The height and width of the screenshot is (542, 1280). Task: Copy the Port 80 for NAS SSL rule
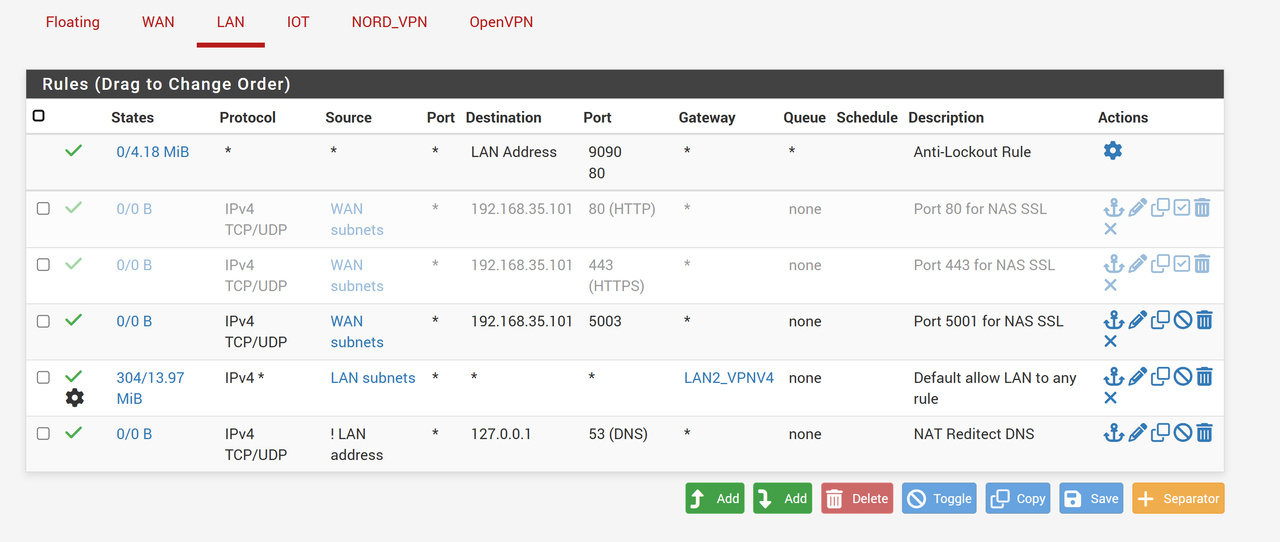tap(1160, 208)
